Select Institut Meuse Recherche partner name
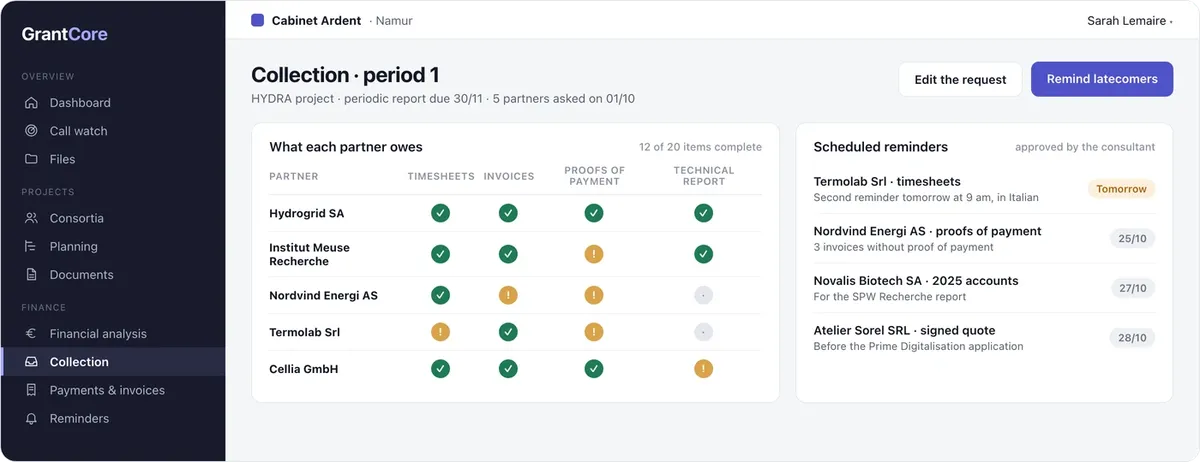 [309, 254]
